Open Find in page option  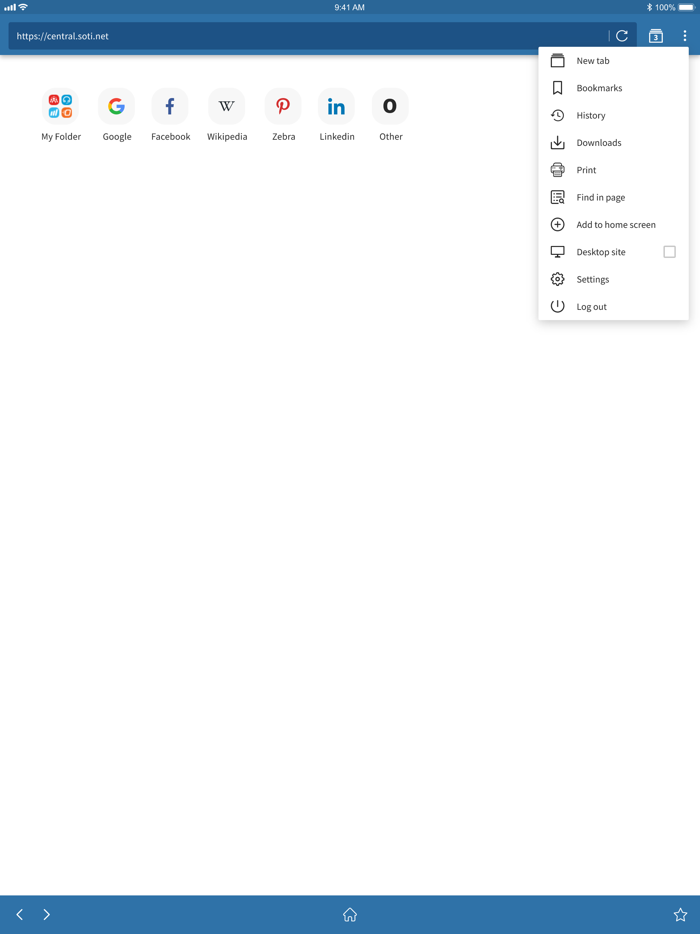point(614,197)
